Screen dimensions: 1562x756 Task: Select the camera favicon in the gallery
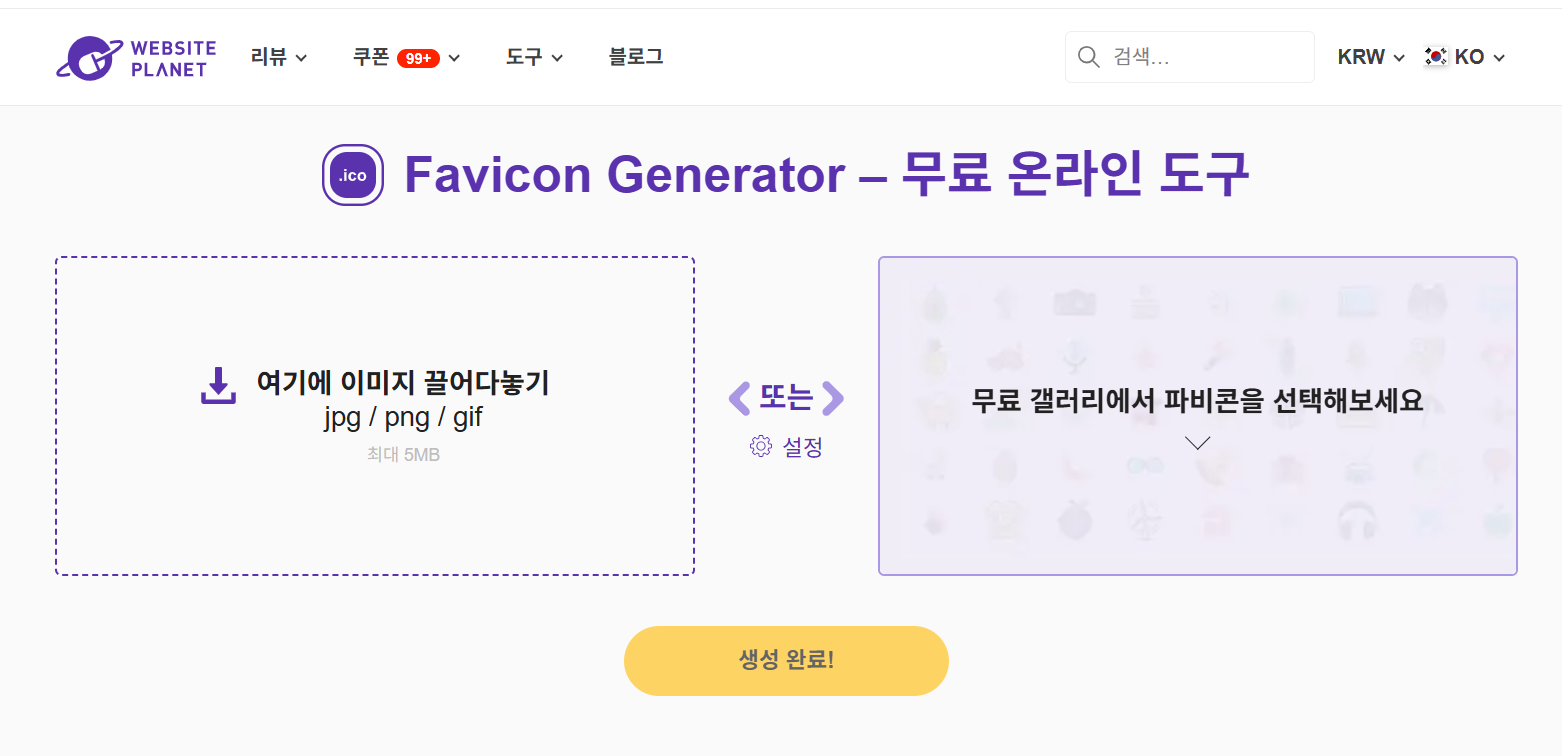coord(1076,302)
